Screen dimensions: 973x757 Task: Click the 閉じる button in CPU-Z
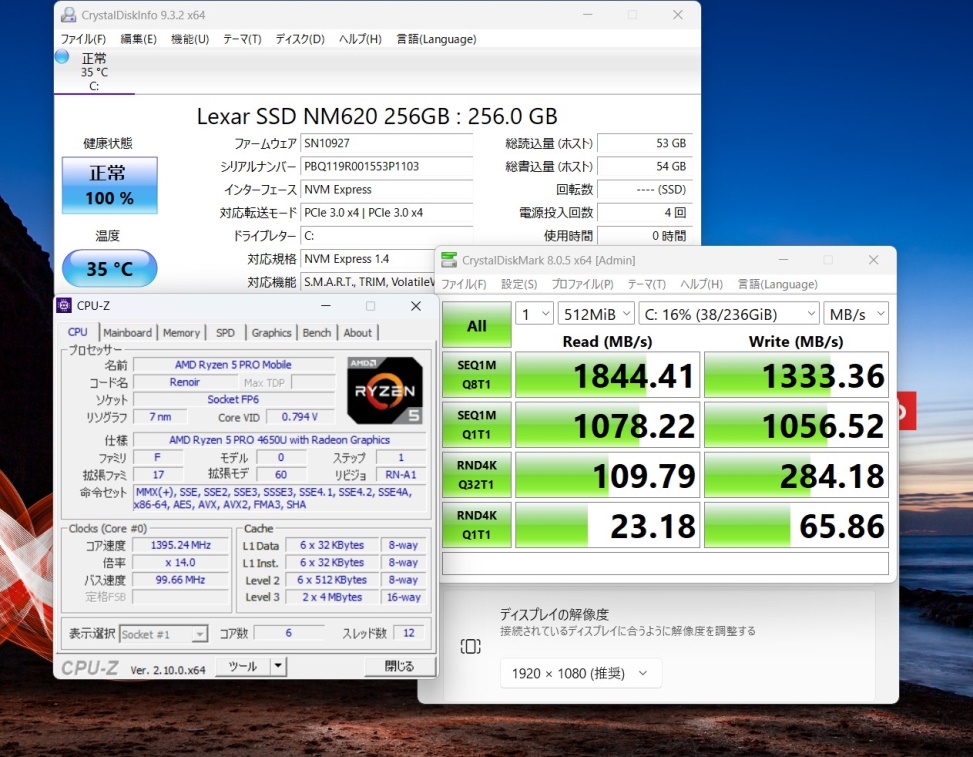(x=400, y=666)
